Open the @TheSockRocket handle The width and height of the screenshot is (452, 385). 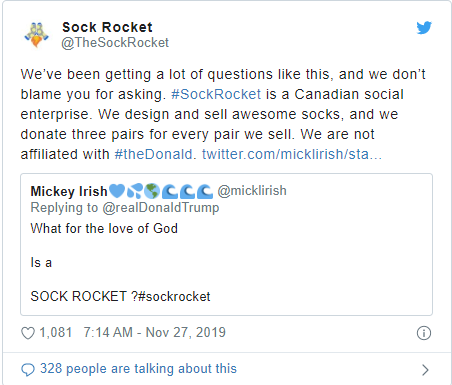click(x=115, y=43)
